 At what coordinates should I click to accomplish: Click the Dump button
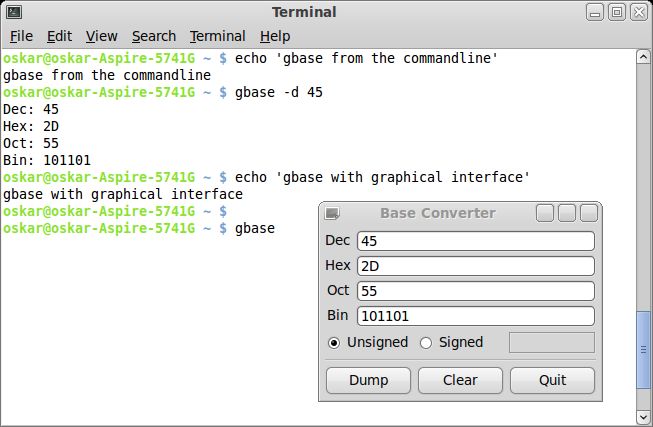369,380
